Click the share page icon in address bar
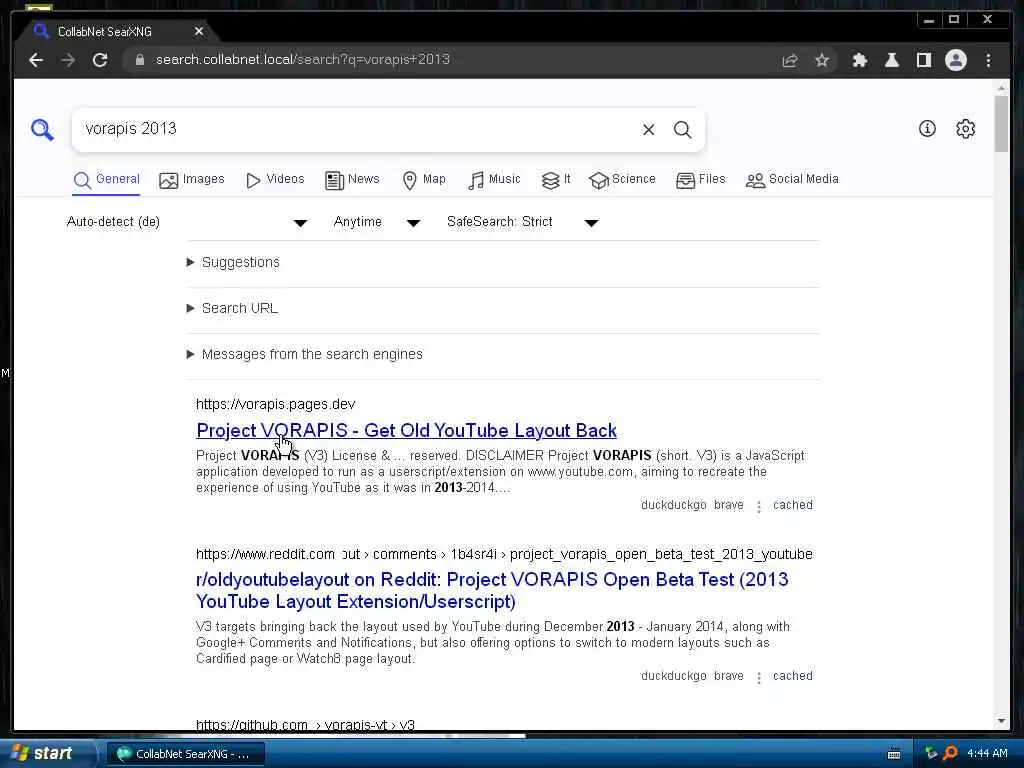The width and height of the screenshot is (1024, 768). (790, 60)
